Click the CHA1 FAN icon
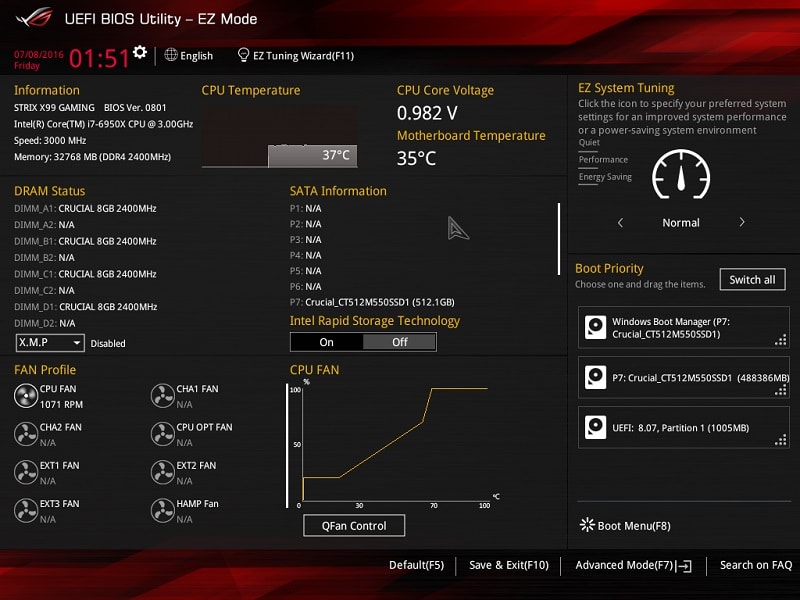The image size is (800, 600). 163,396
